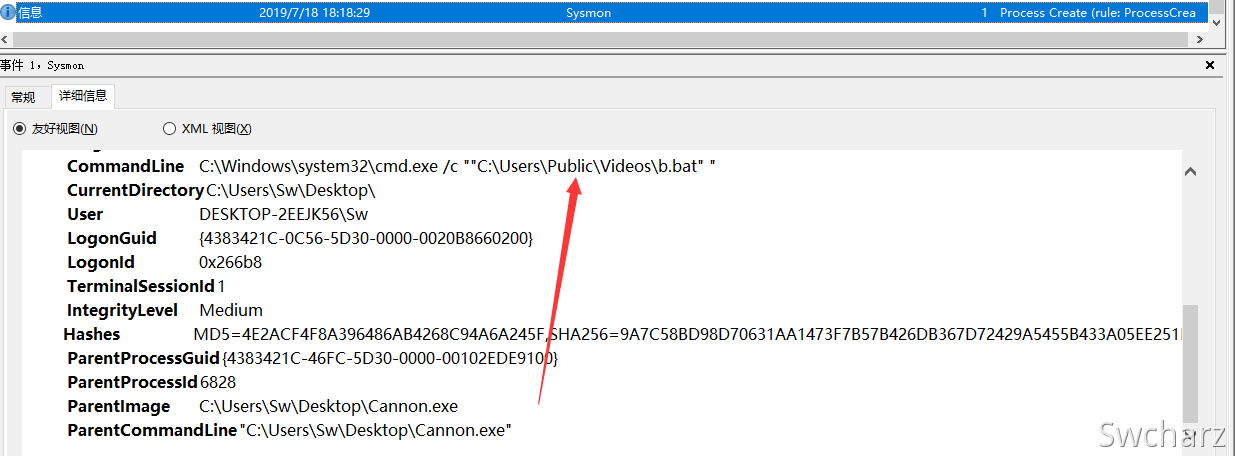Click the 事件 1, Sysmon pane title
Image resolution: width=1235 pixels, height=456 pixels.
42,65
